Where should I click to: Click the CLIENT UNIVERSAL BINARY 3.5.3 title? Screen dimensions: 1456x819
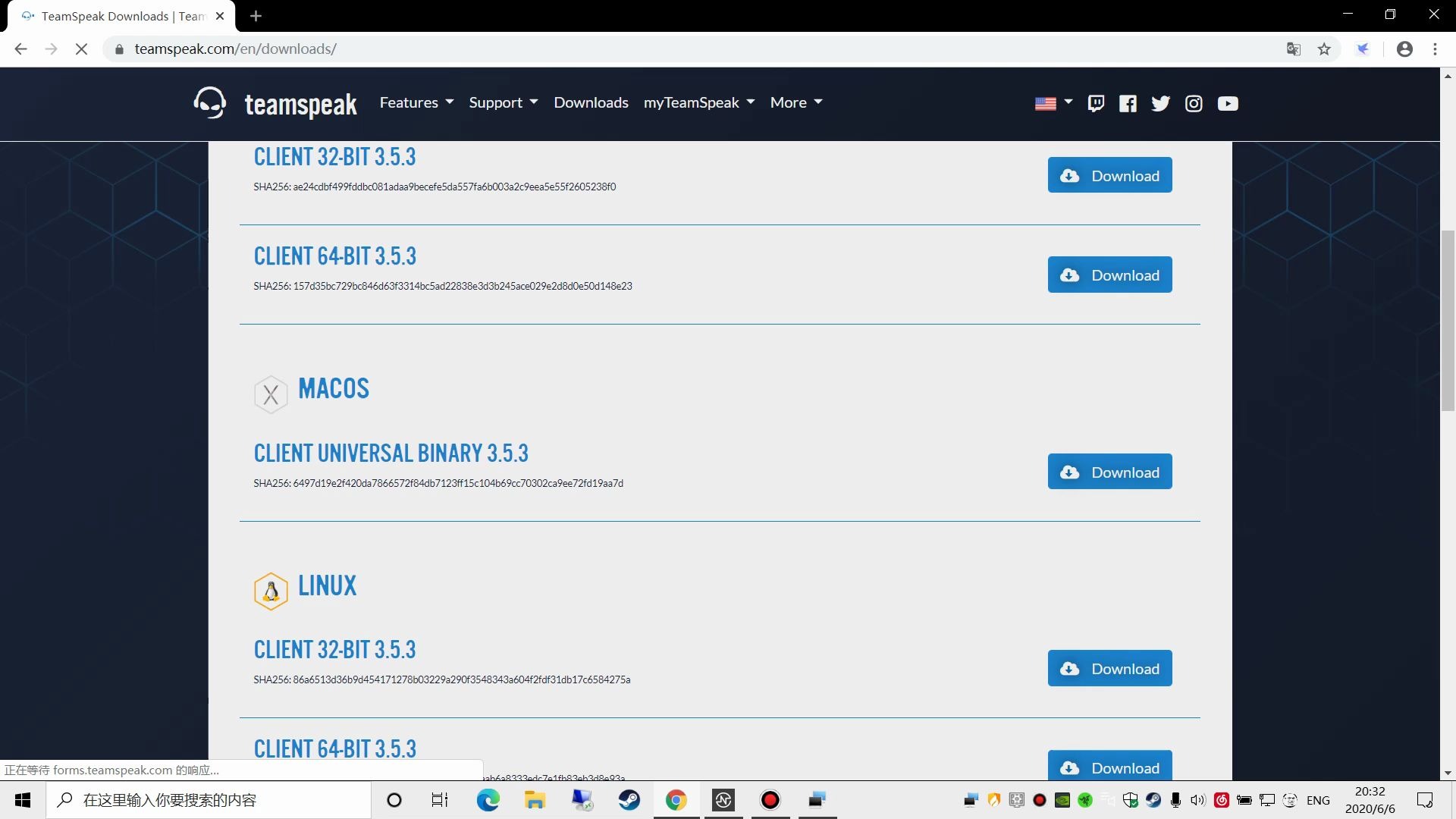(391, 453)
